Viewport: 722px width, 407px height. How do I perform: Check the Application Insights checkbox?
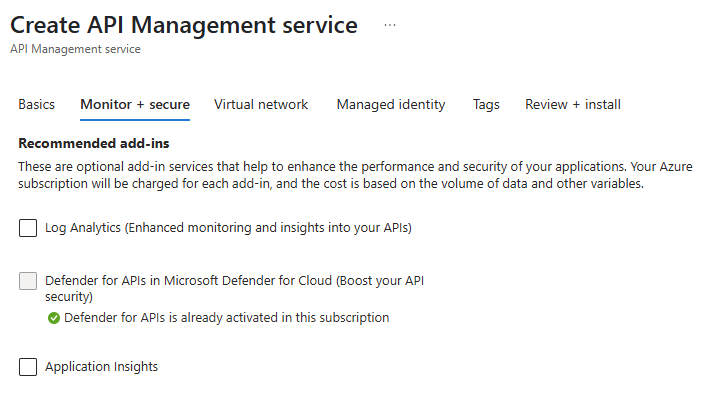coord(28,367)
